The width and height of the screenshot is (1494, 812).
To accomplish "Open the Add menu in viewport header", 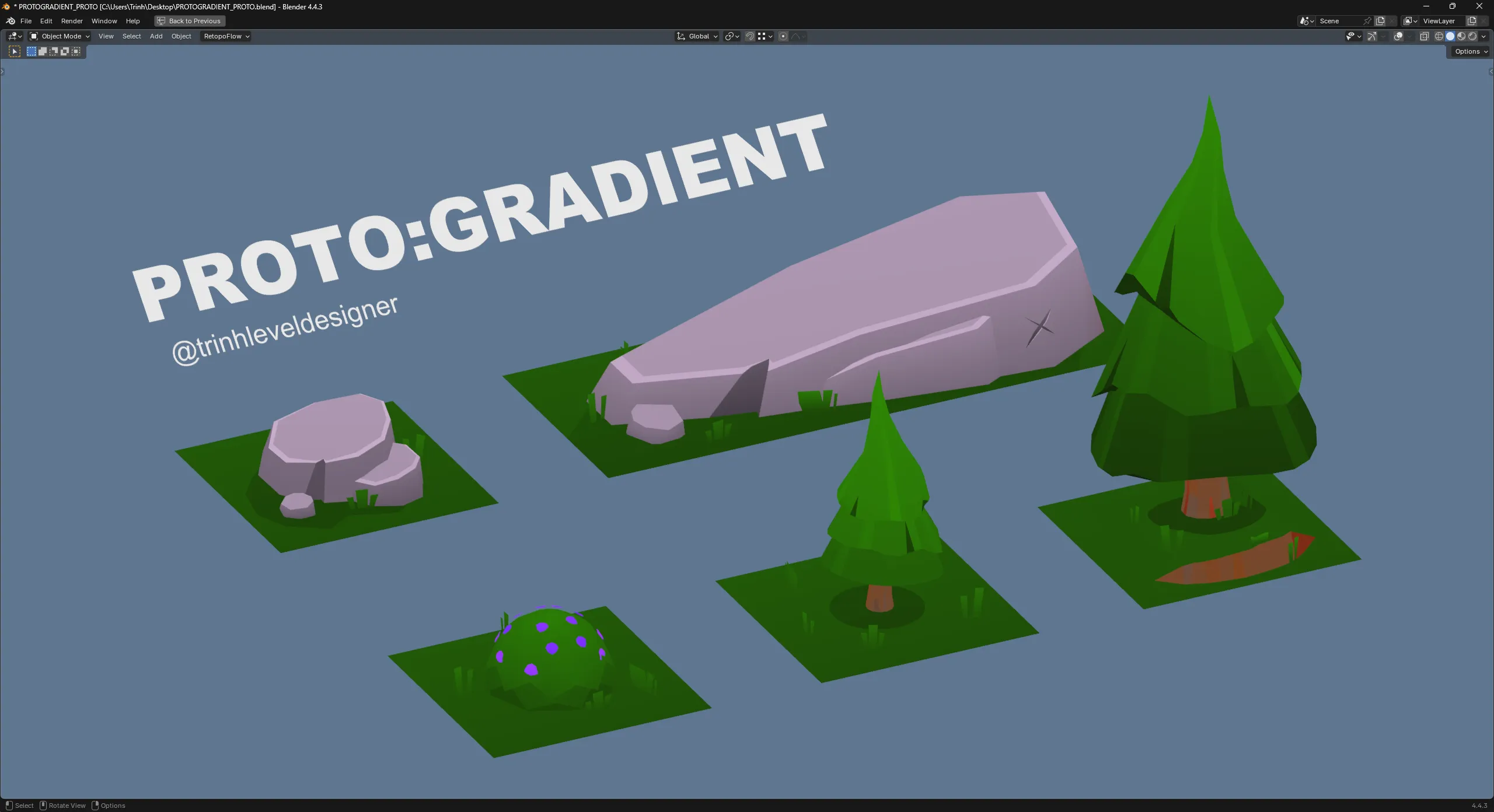I will 156,36.
